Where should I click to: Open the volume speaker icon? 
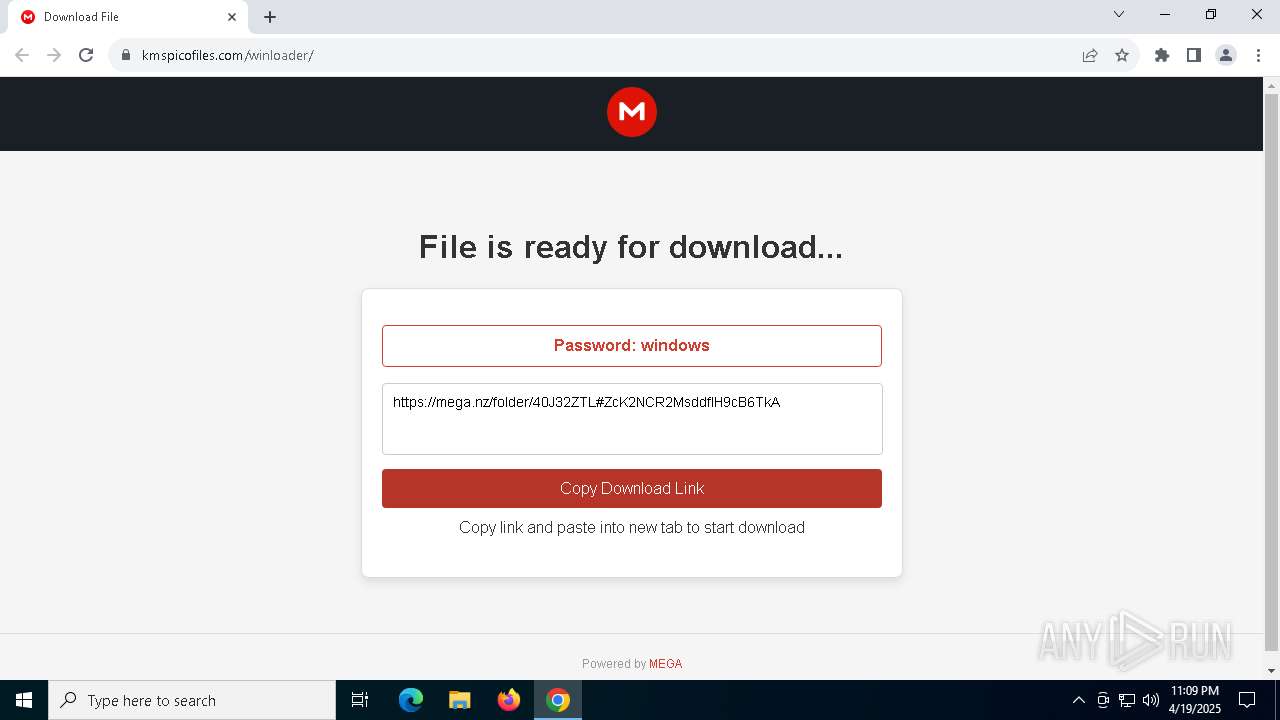(1151, 700)
